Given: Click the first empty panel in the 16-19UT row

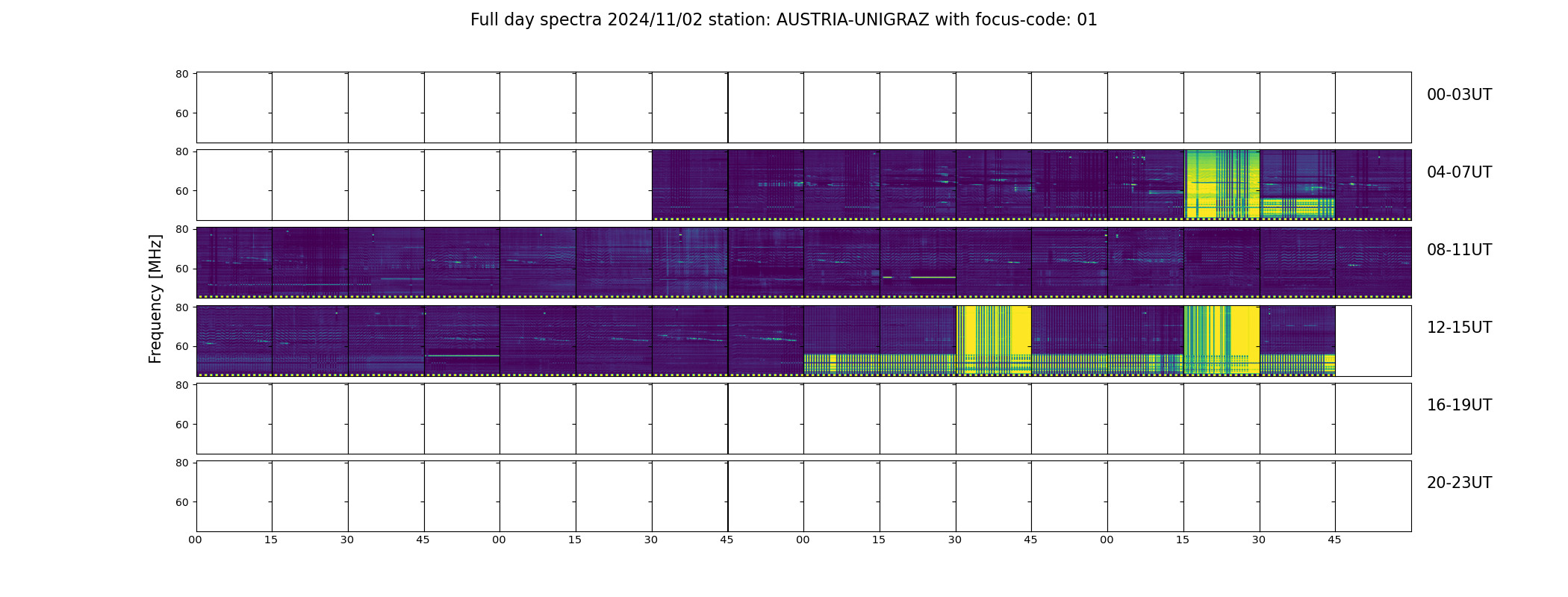Looking at the screenshot, I should click(234, 419).
